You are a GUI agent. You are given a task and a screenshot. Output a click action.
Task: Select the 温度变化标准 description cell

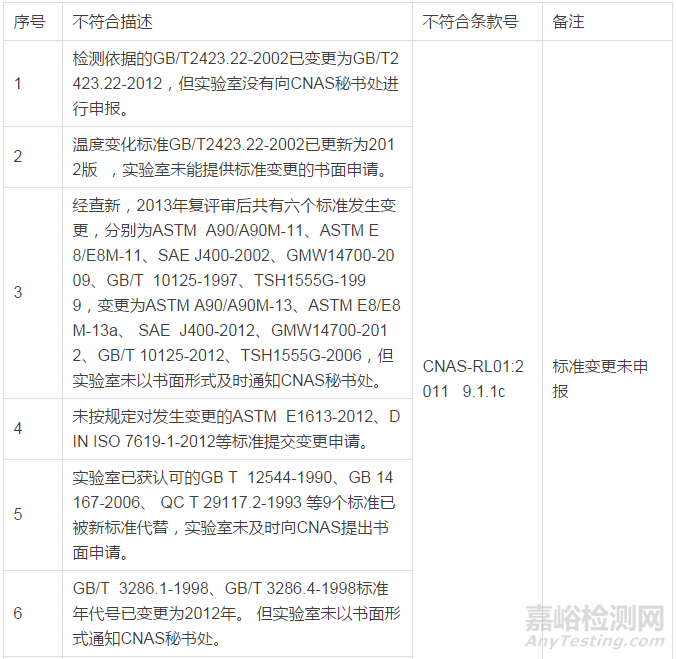coord(235,157)
